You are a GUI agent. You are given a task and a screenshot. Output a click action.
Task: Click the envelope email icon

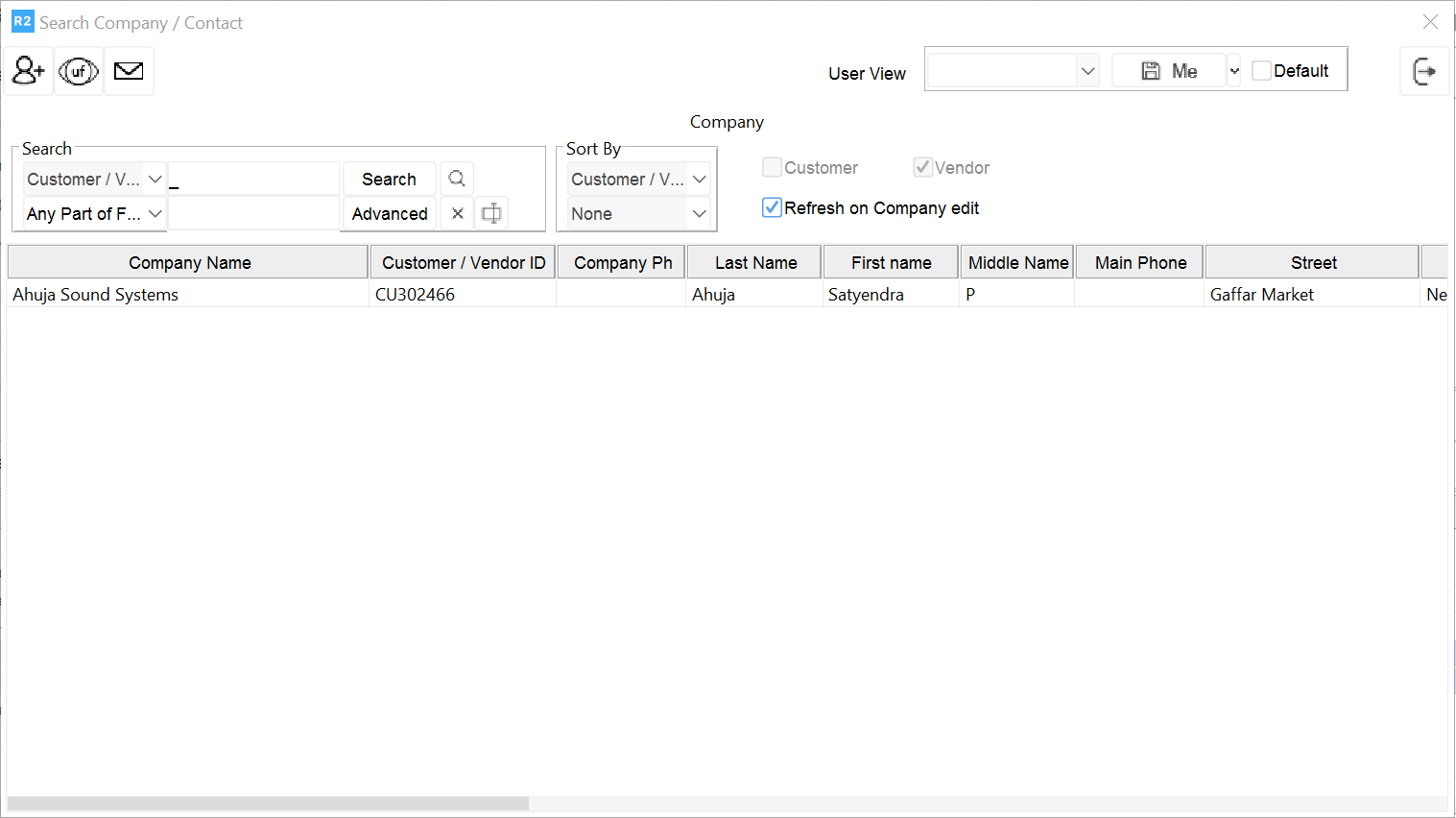[129, 71]
